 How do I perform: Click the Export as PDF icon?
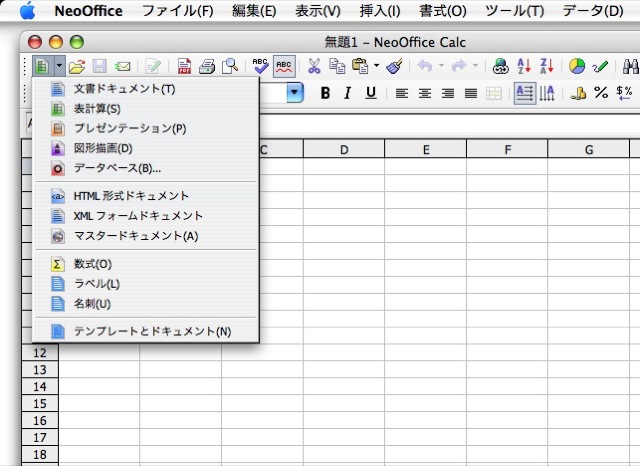[x=185, y=67]
